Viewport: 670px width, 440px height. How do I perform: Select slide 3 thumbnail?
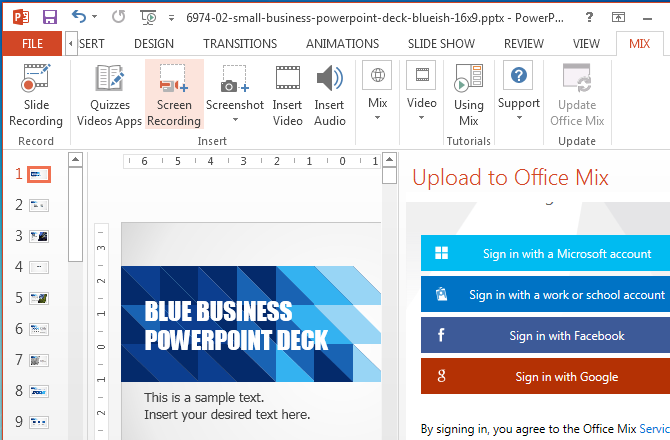coord(39,236)
